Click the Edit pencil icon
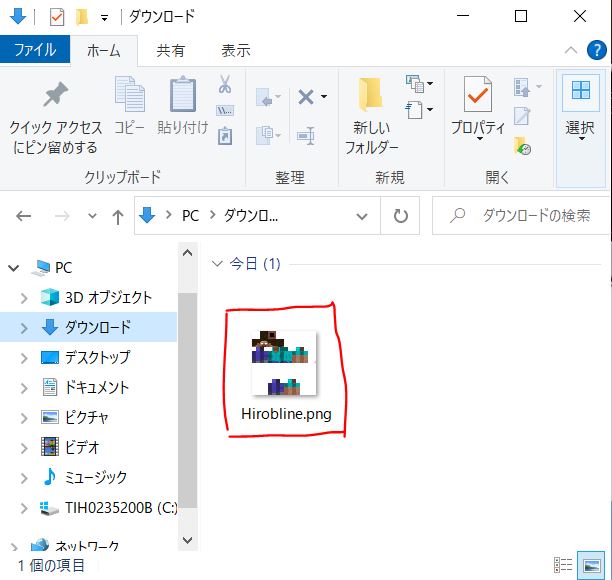The width and height of the screenshot is (612, 580). point(522,116)
